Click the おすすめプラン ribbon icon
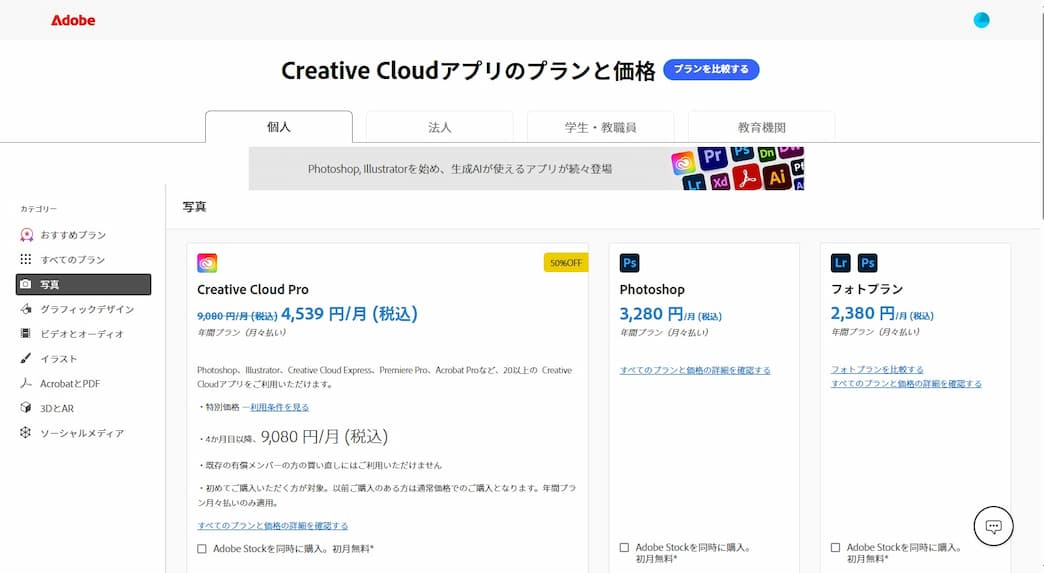This screenshot has height=573, width=1044. tap(26, 235)
